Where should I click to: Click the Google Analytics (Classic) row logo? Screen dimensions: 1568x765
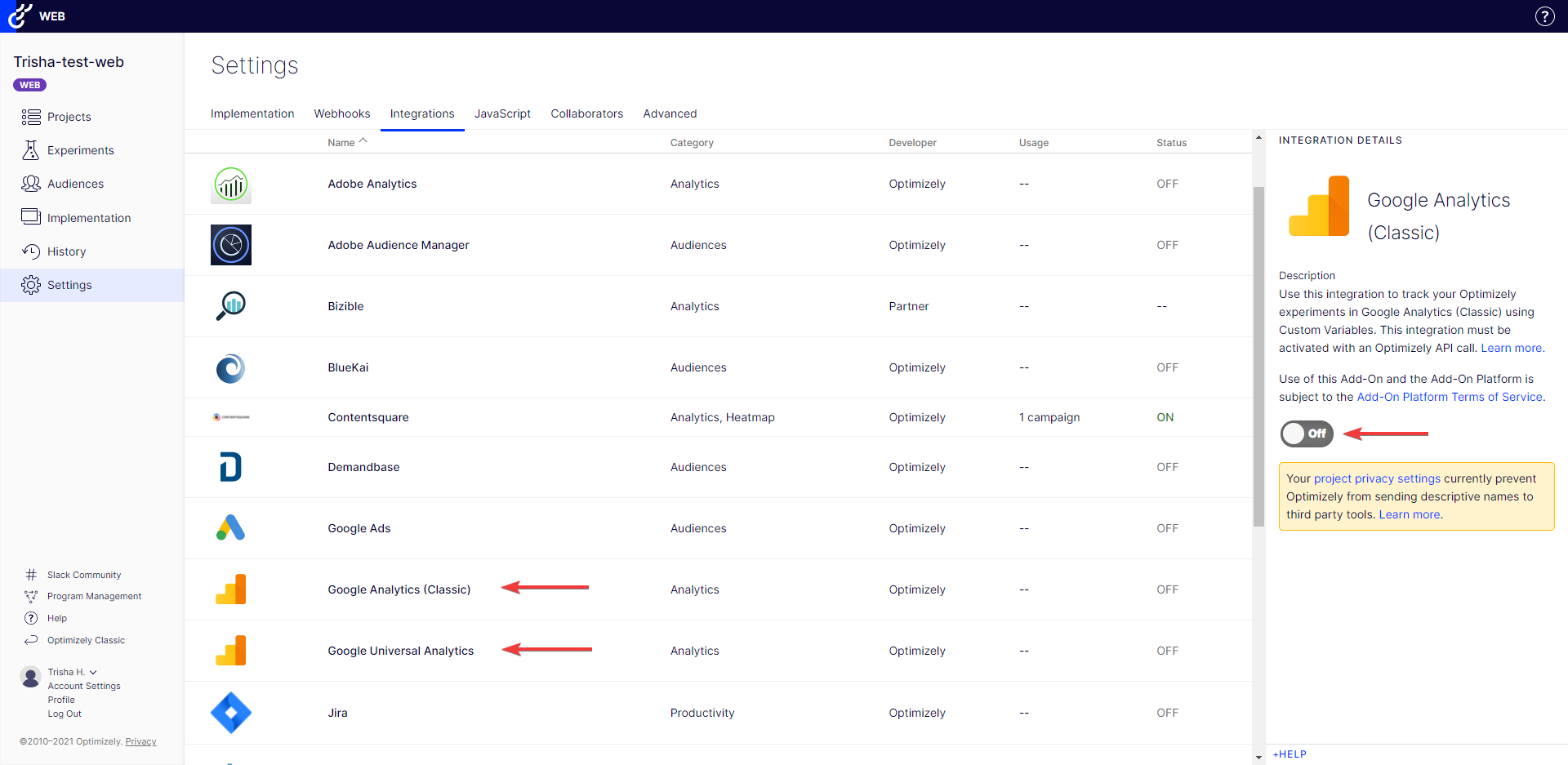click(231, 589)
